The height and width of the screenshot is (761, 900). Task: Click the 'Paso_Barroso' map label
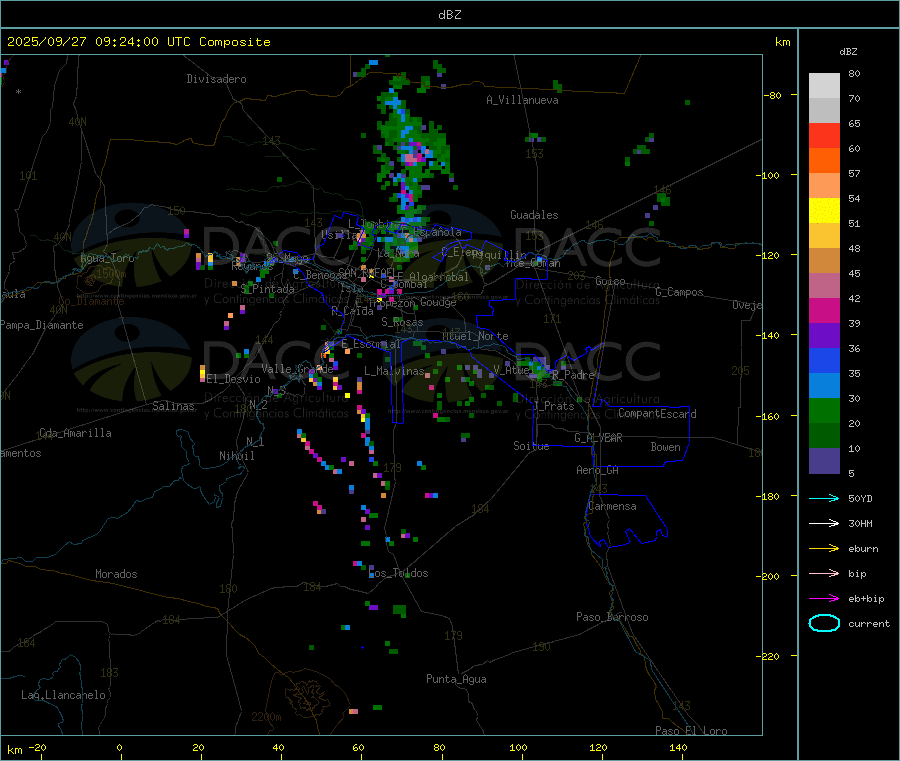tap(612, 617)
